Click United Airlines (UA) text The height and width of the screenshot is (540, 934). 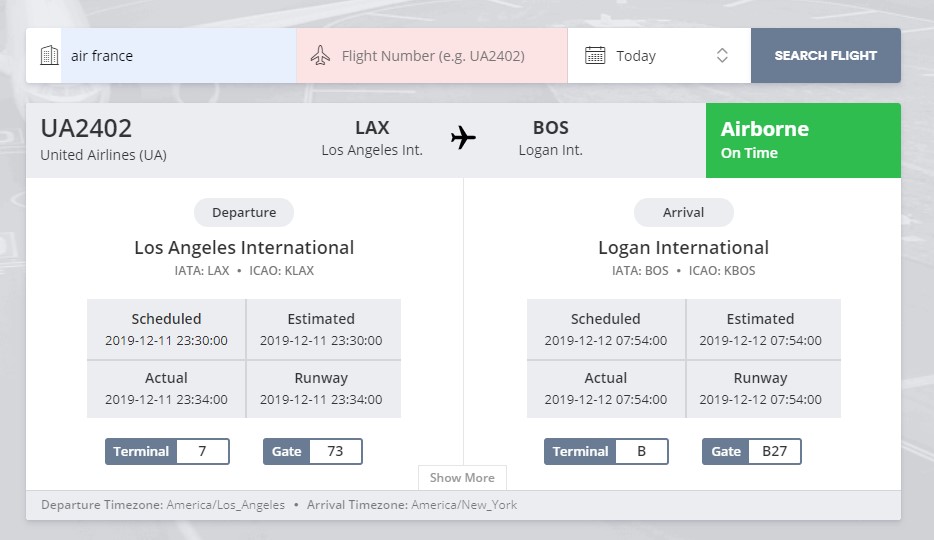pyautogui.click(x=104, y=155)
